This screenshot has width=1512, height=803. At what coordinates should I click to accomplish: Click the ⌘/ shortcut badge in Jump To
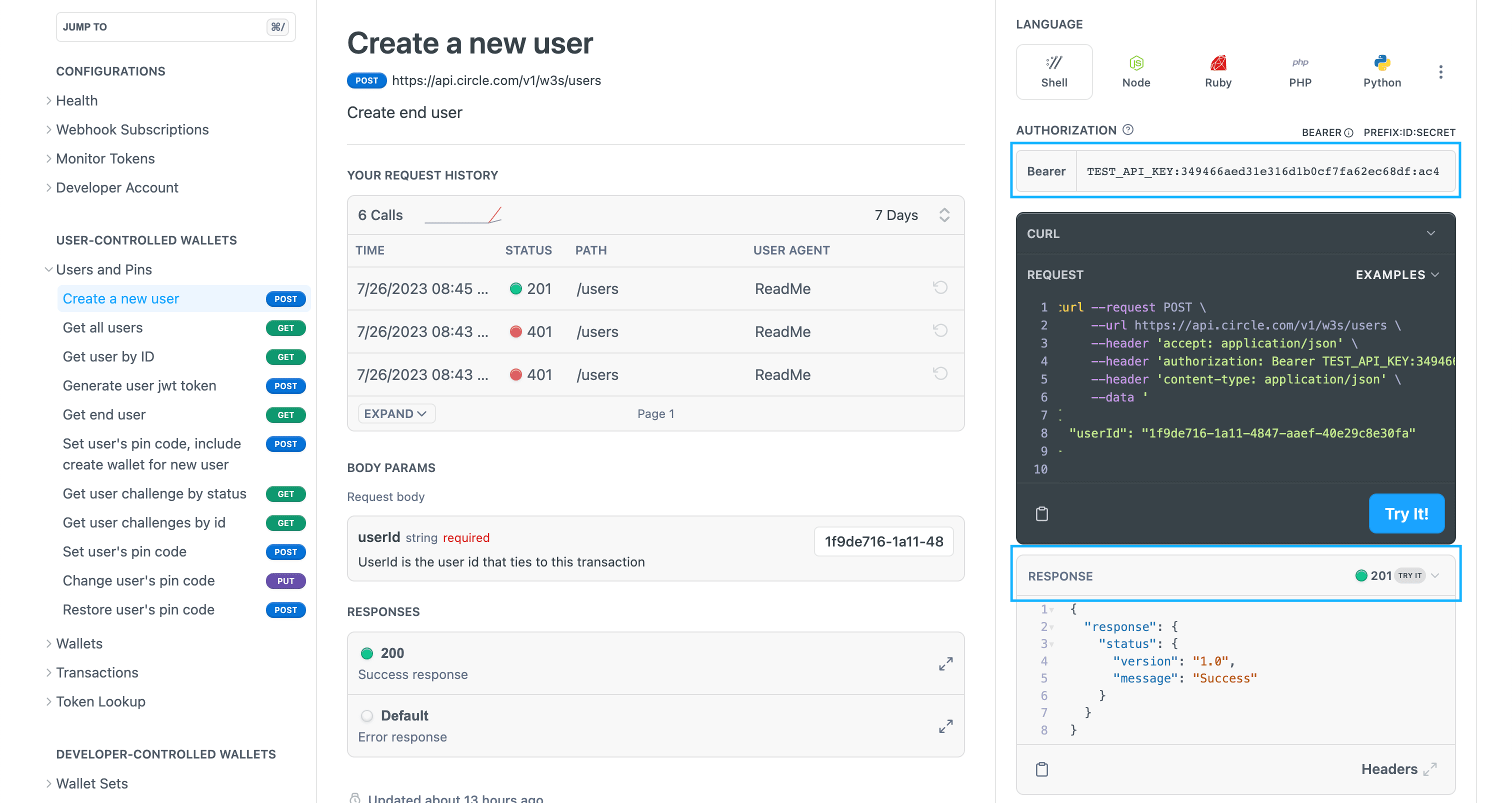(x=277, y=27)
